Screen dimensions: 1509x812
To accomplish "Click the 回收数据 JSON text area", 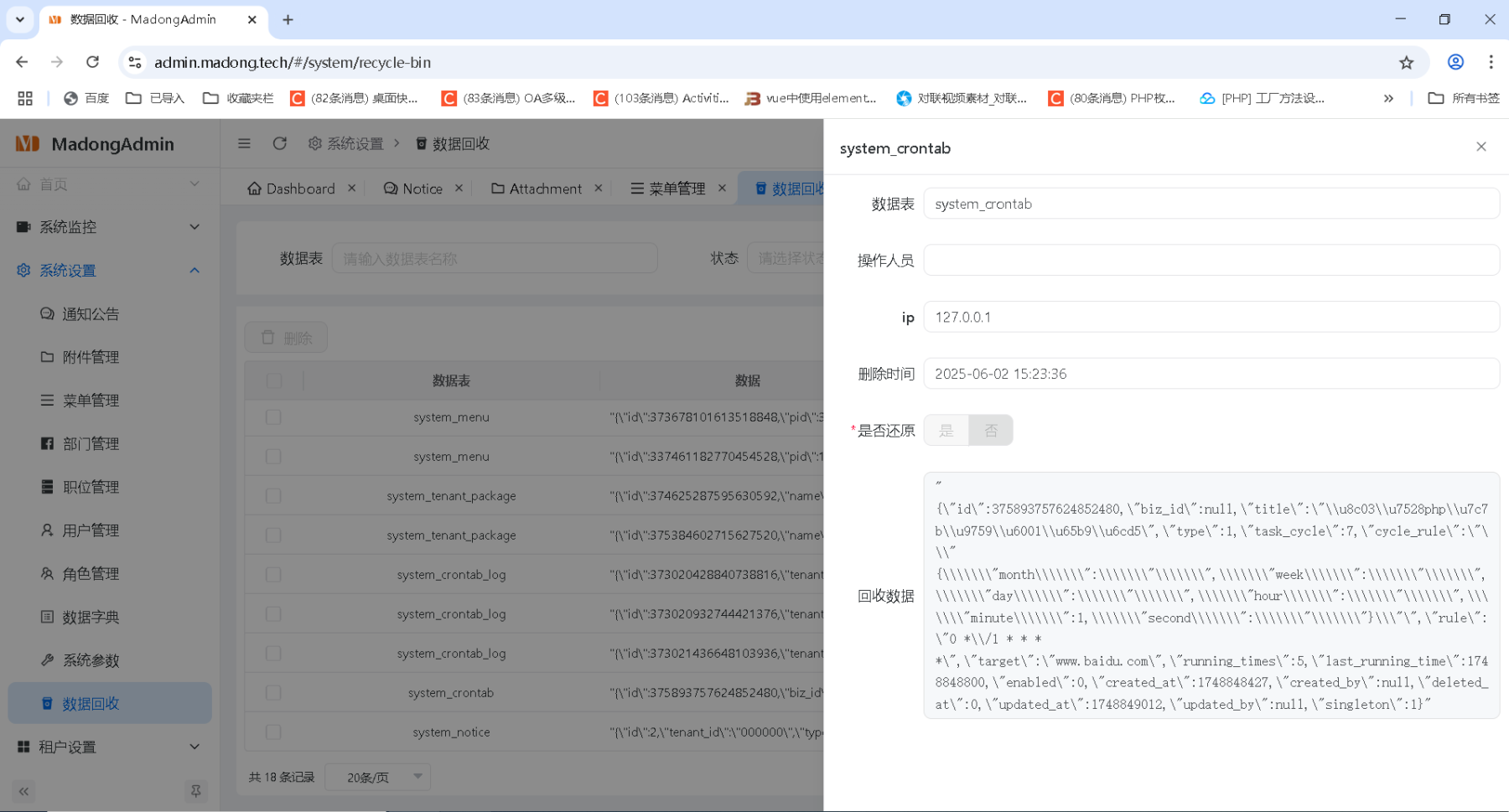I will click(1211, 596).
